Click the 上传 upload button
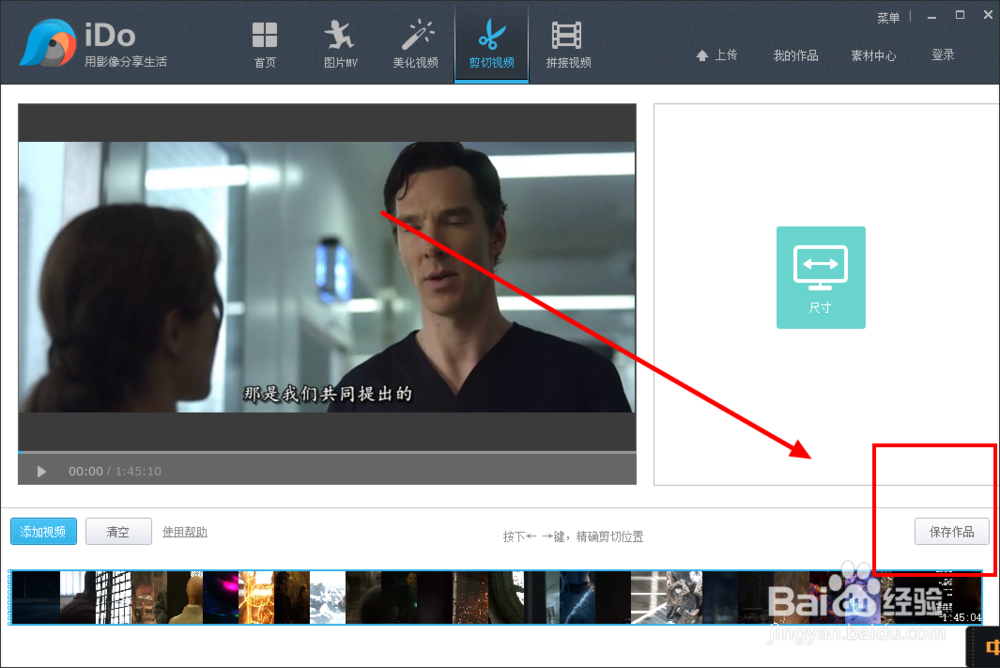This screenshot has height=668, width=1000. (717, 56)
